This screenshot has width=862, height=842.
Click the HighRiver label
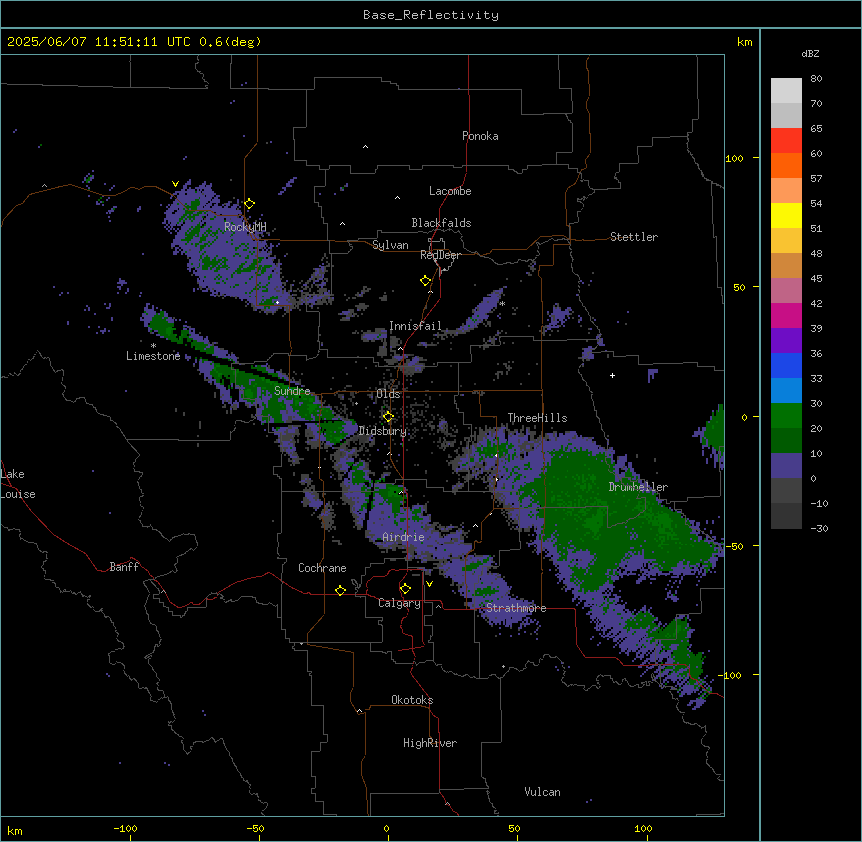tap(430, 743)
